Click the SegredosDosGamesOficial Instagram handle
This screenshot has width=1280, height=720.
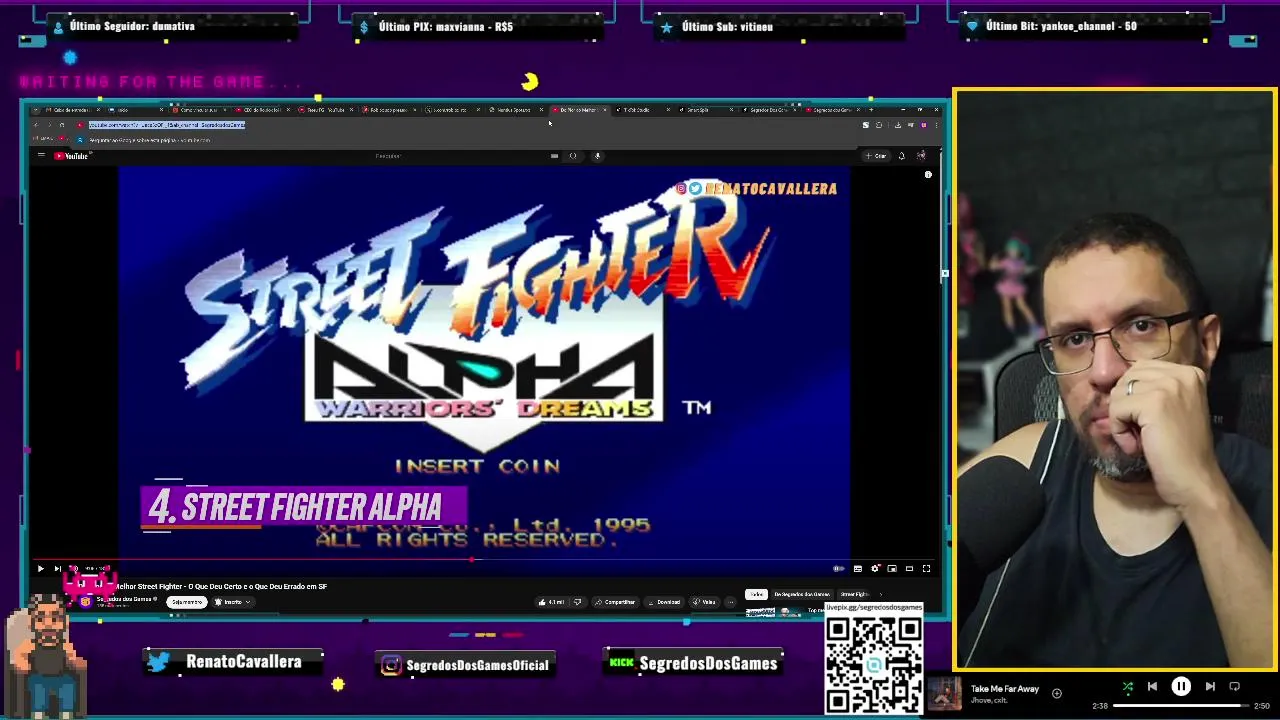(477, 665)
